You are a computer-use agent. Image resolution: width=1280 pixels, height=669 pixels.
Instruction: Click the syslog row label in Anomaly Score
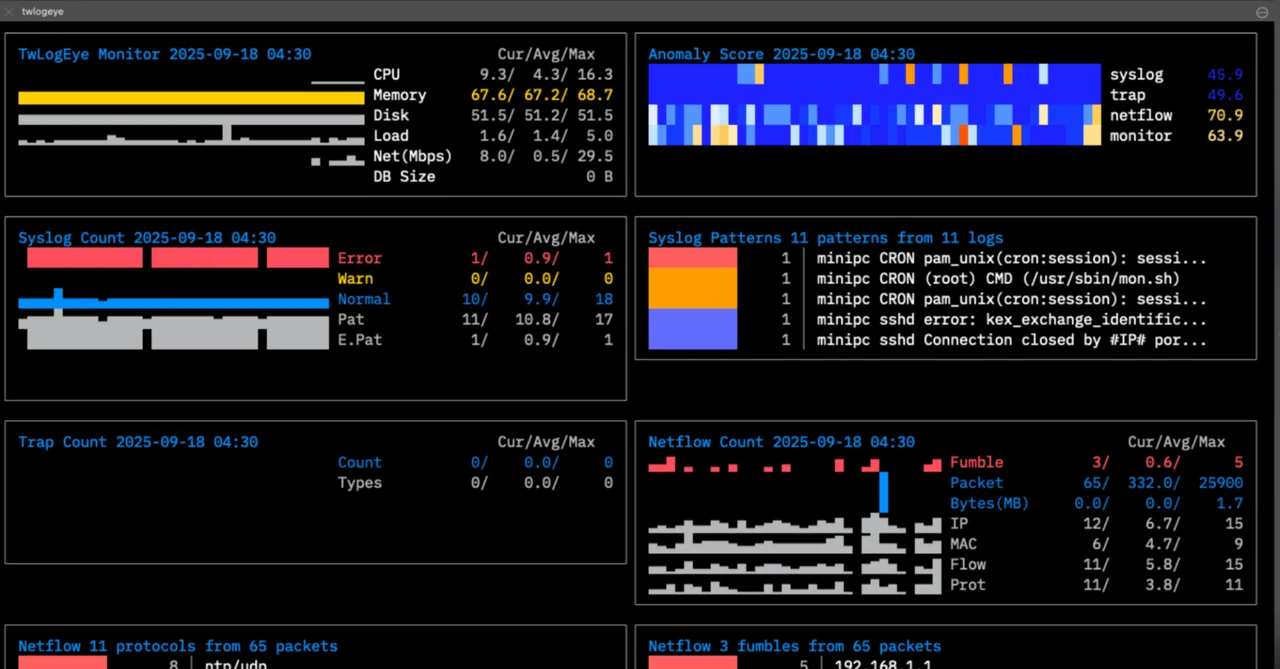[x=1136, y=74]
